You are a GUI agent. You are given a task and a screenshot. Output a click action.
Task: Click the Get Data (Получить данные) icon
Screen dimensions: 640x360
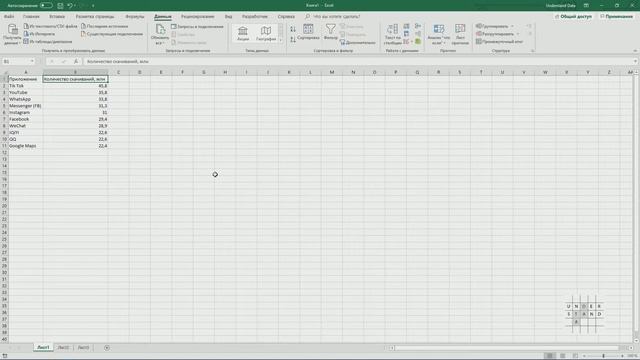click(x=12, y=34)
